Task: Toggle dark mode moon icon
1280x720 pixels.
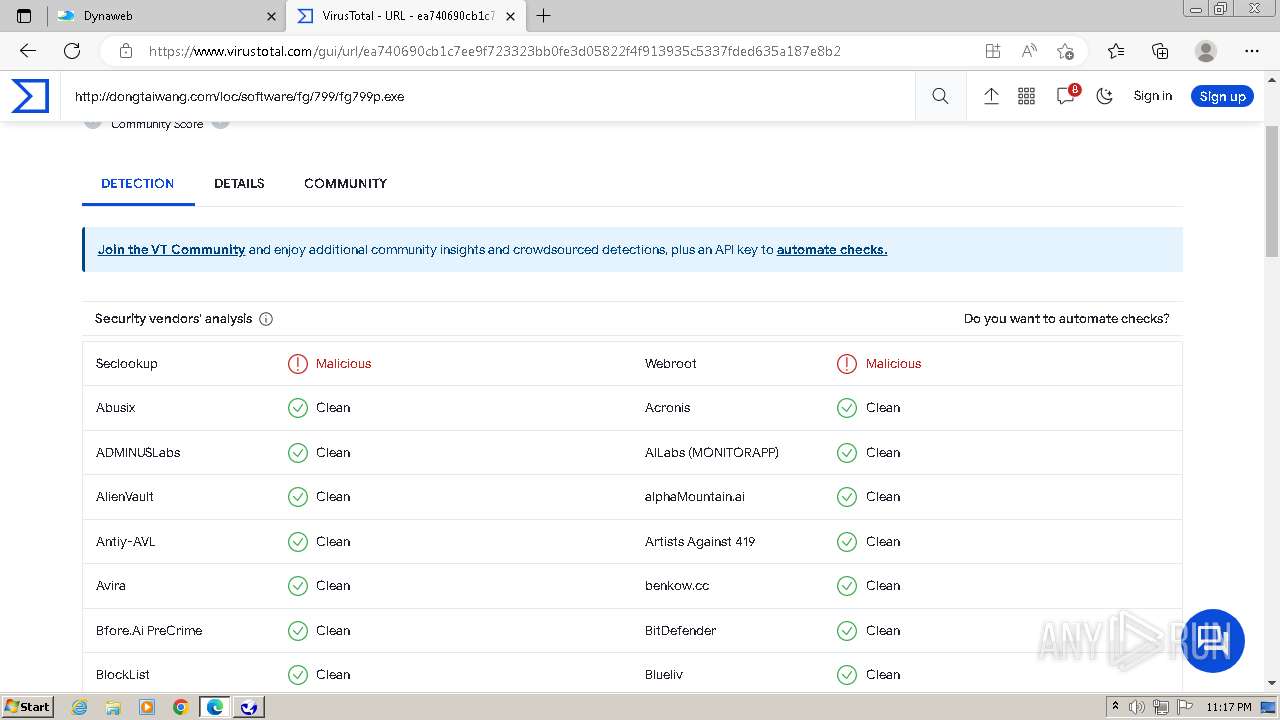Action: pos(1105,96)
